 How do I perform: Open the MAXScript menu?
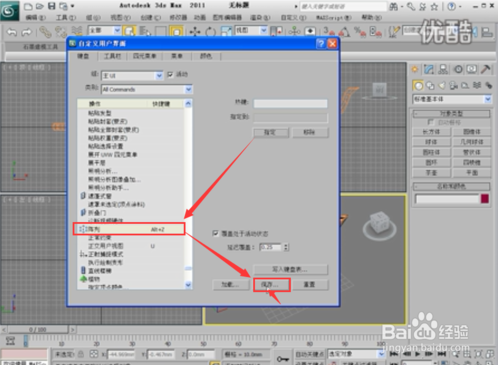(x=333, y=18)
